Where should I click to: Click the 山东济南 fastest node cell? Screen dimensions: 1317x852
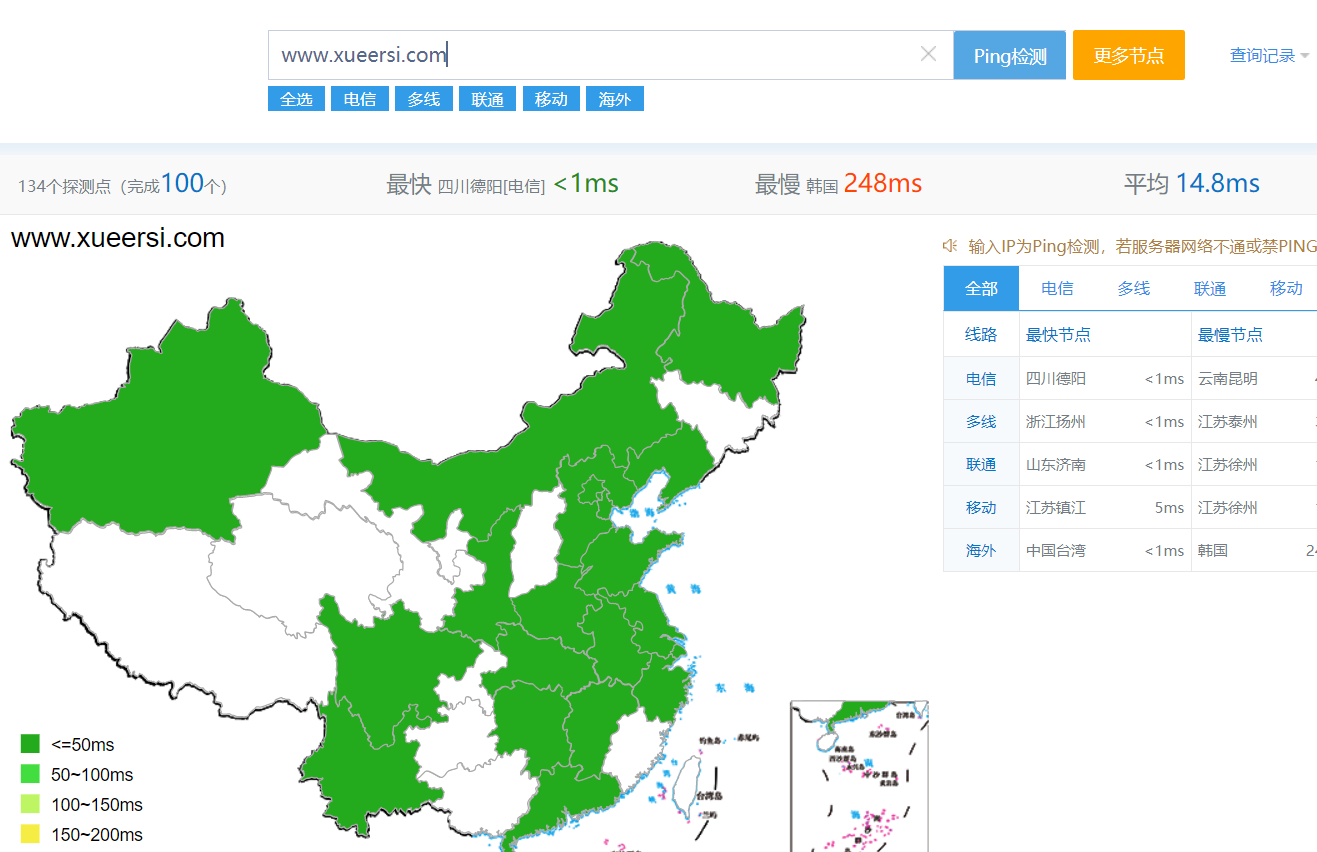click(1056, 465)
